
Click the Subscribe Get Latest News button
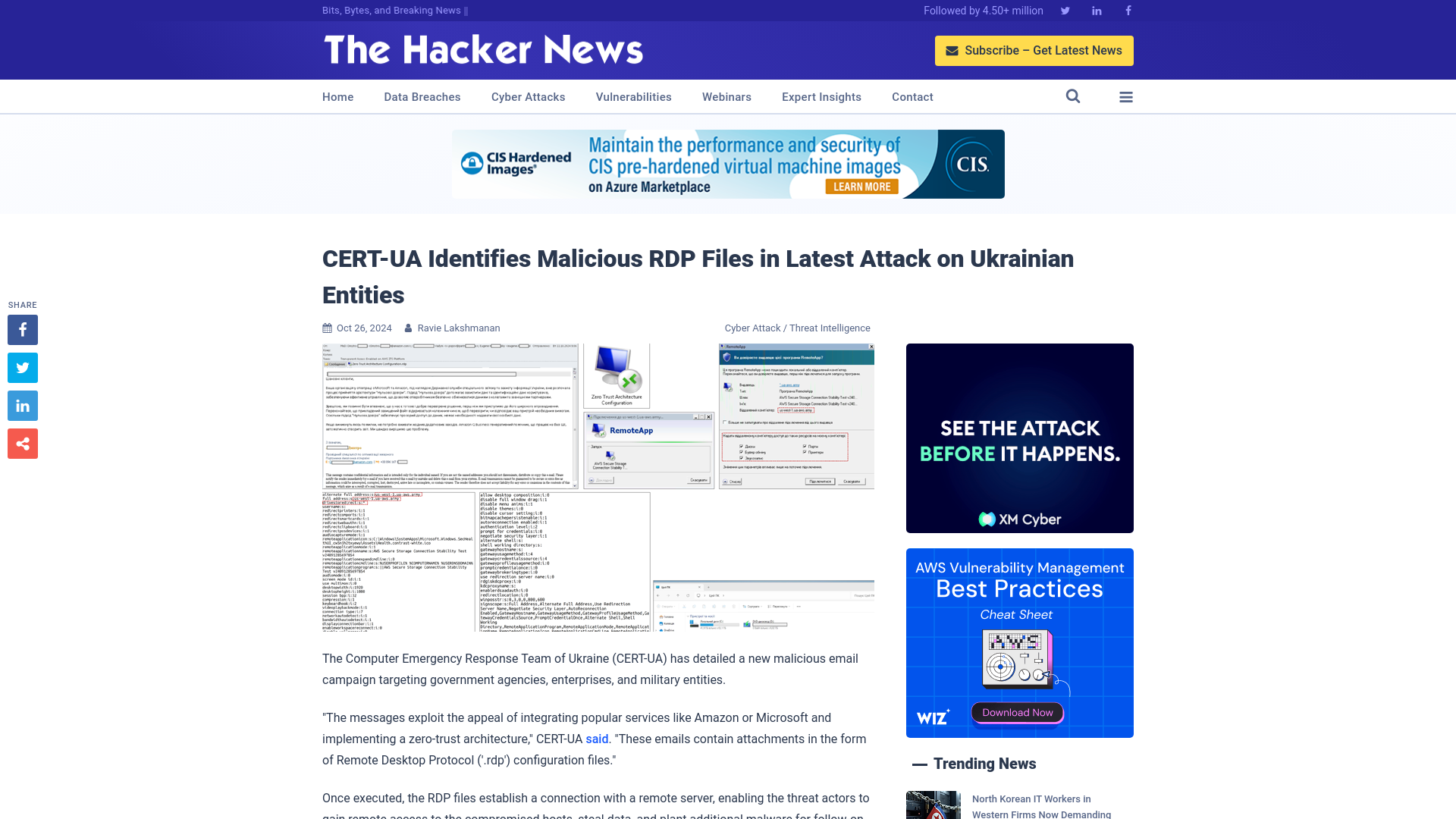pyautogui.click(x=1034, y=50)
